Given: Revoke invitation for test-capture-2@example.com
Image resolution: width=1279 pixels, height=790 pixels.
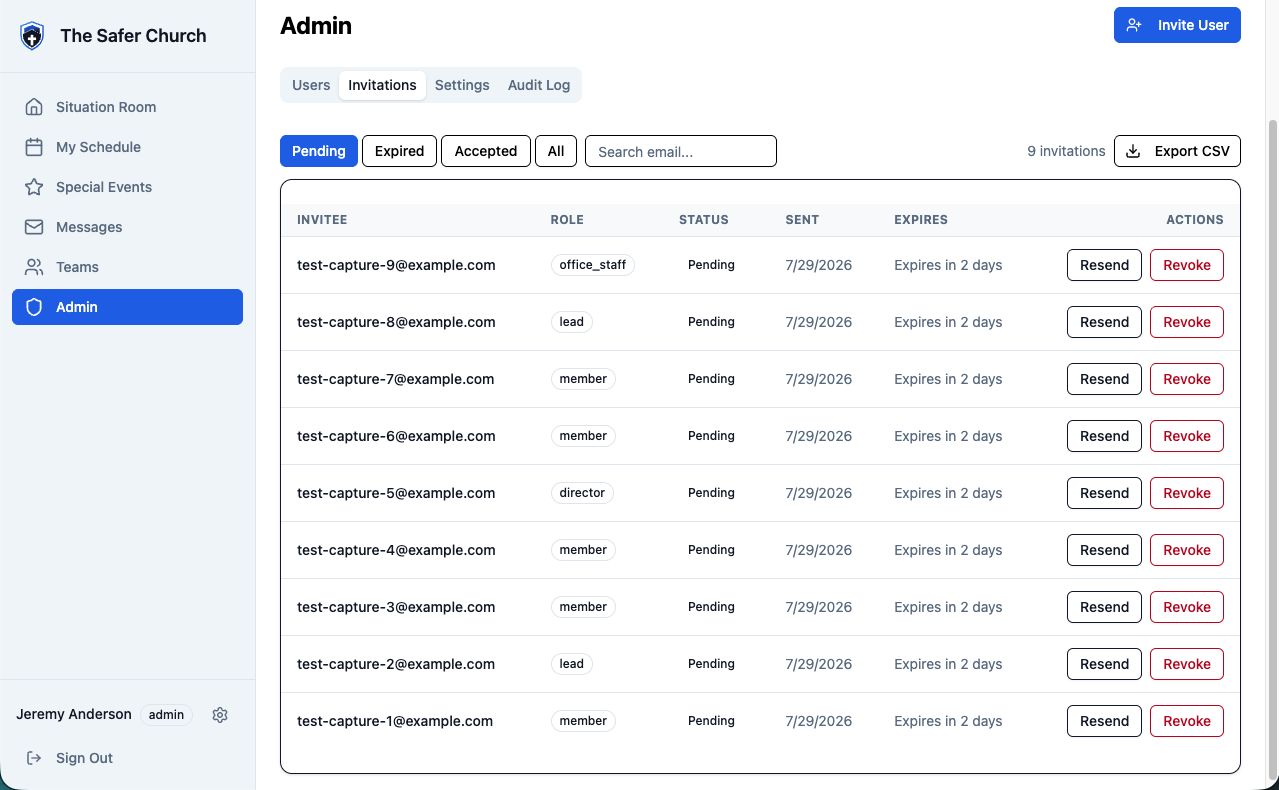Looking at the screenshot, I should click(1187, 664).
